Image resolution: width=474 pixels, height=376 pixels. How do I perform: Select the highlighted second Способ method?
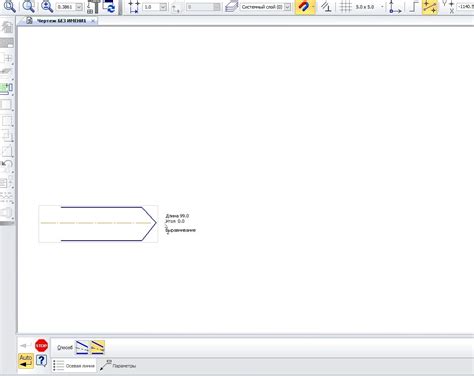[x=98, y=347]
